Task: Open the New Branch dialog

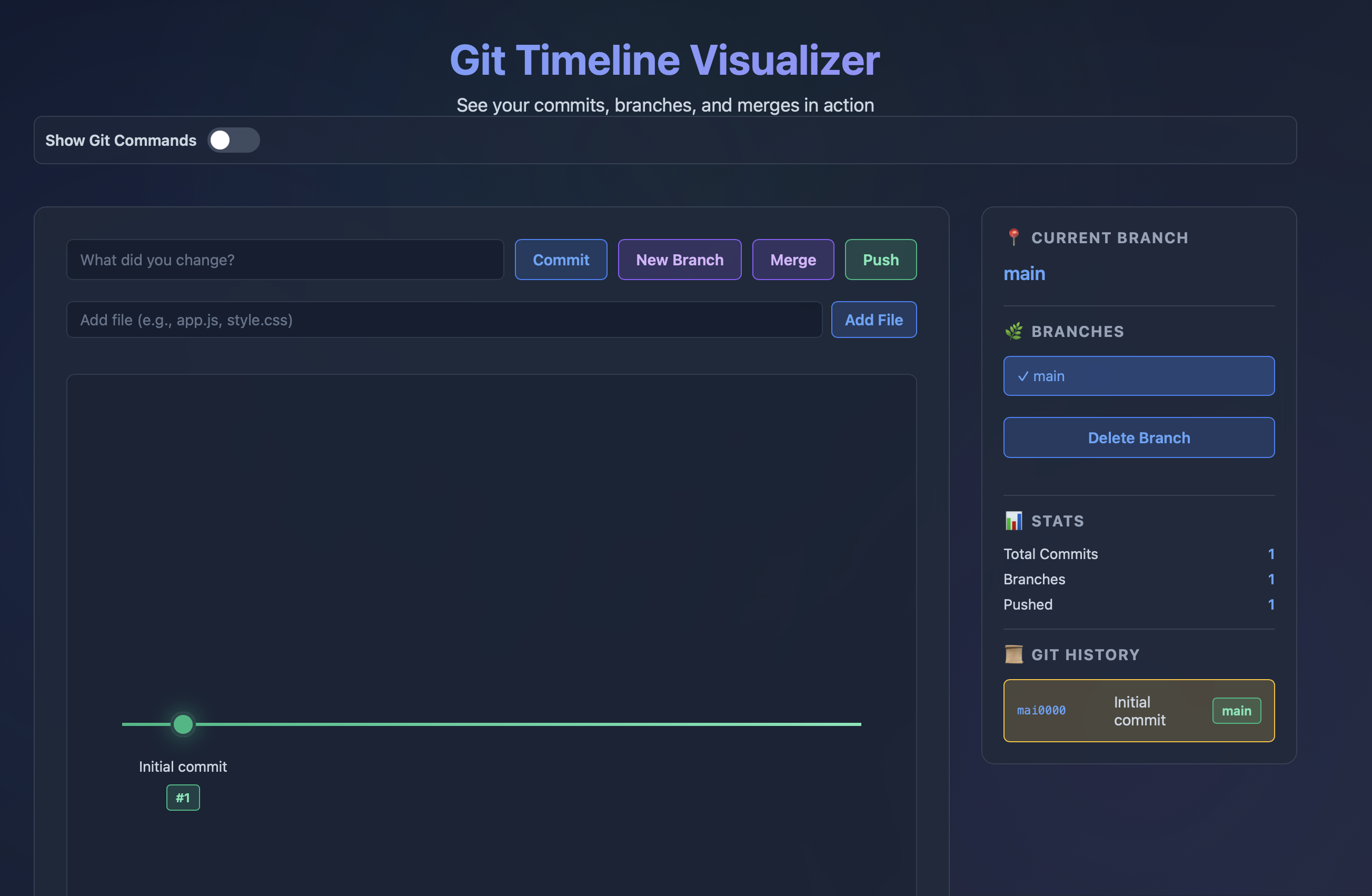Action: coord(680,260)
